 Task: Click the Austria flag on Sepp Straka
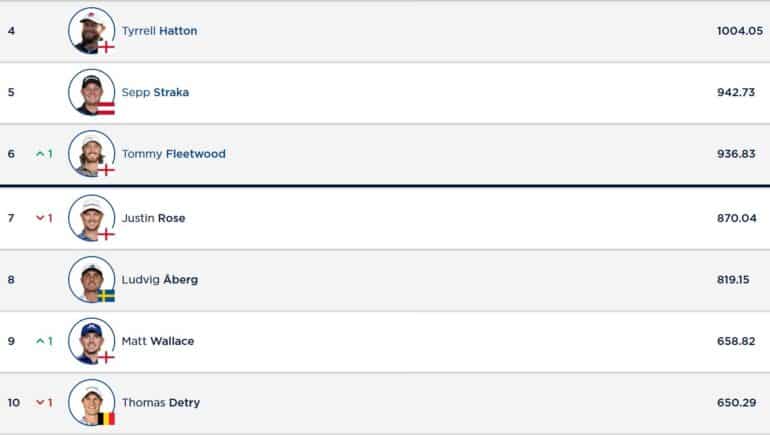[x=106, y=109]
